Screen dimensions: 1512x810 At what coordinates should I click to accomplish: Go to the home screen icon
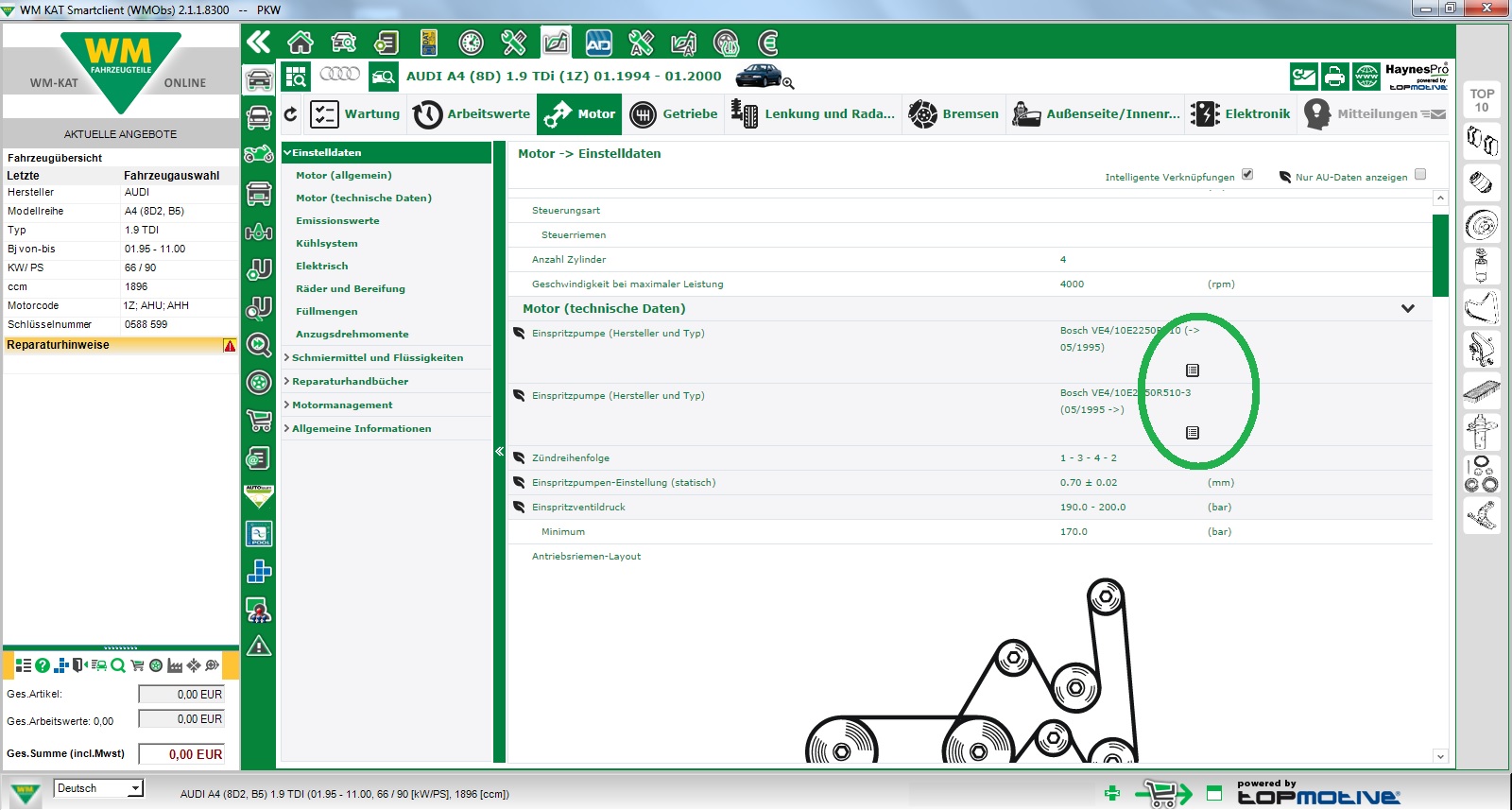301,43
